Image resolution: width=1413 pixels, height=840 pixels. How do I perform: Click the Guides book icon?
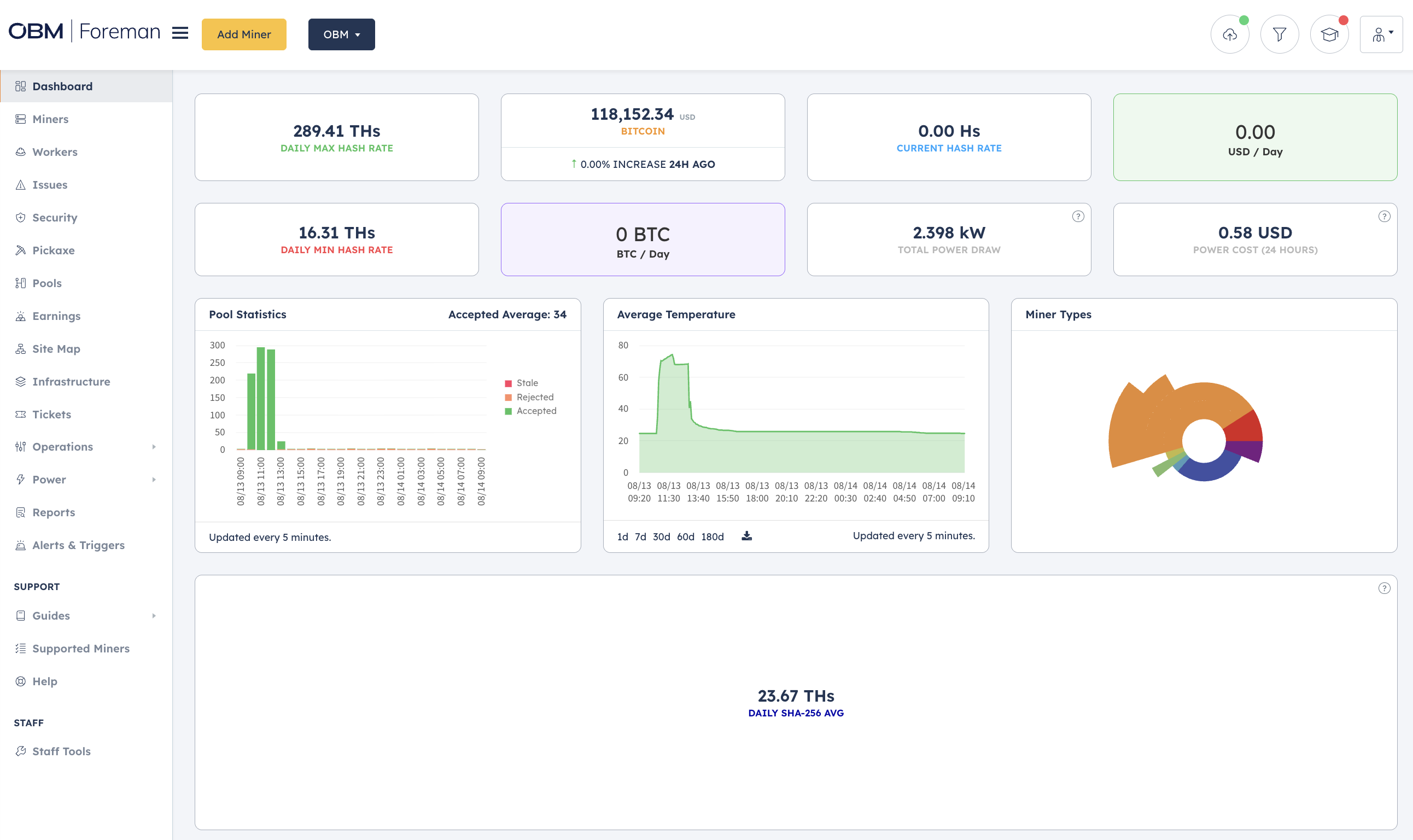[x=20, y=615]
